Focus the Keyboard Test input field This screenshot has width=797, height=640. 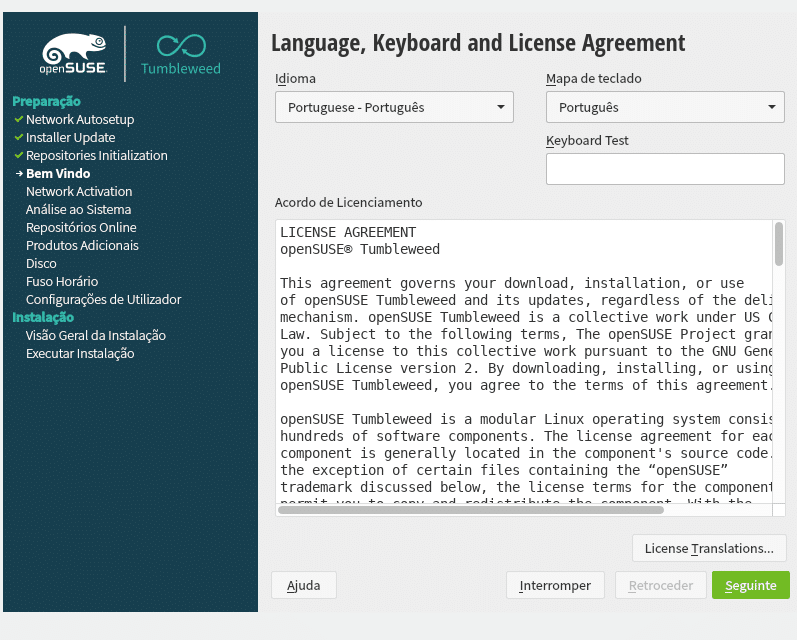pos(665,169)
